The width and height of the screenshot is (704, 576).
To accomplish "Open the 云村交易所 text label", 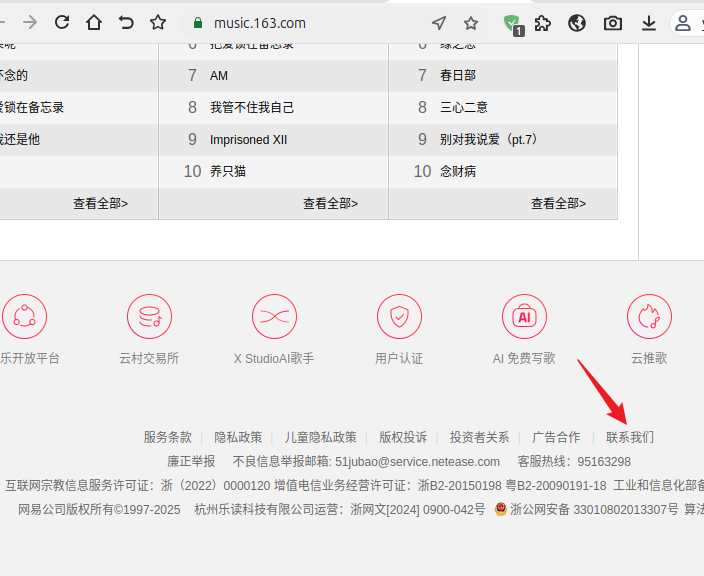I will click(149, 358).
